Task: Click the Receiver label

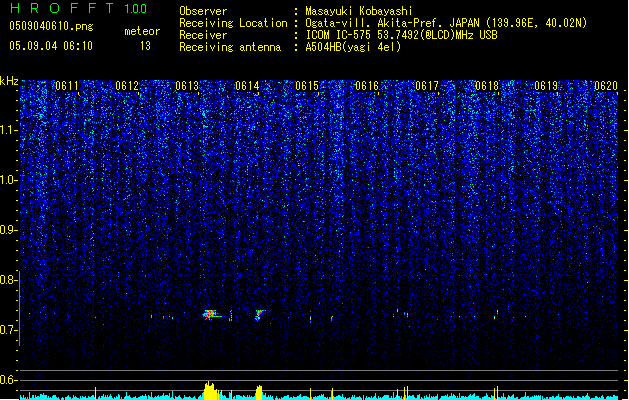Action: point(203,35)
